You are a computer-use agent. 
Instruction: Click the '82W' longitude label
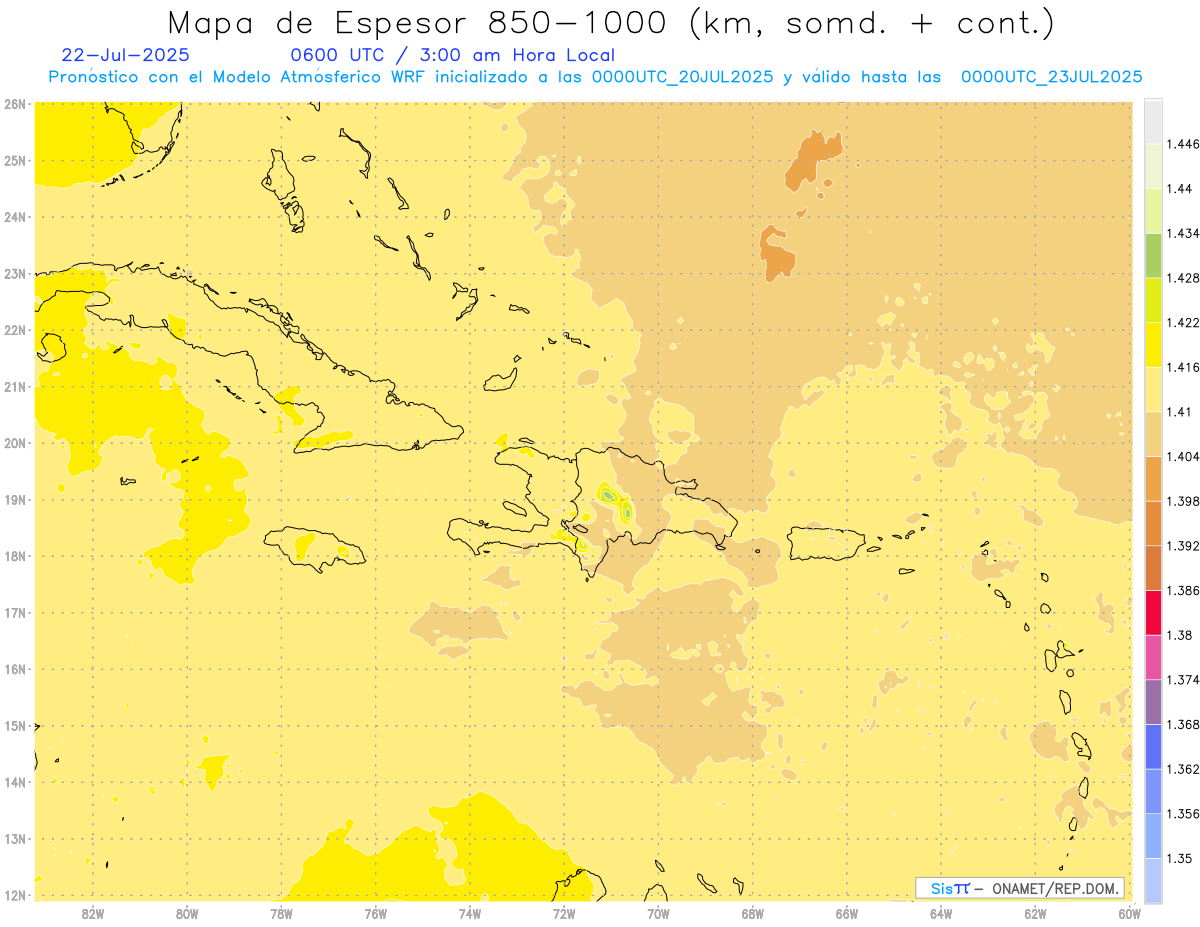(93, 913)
